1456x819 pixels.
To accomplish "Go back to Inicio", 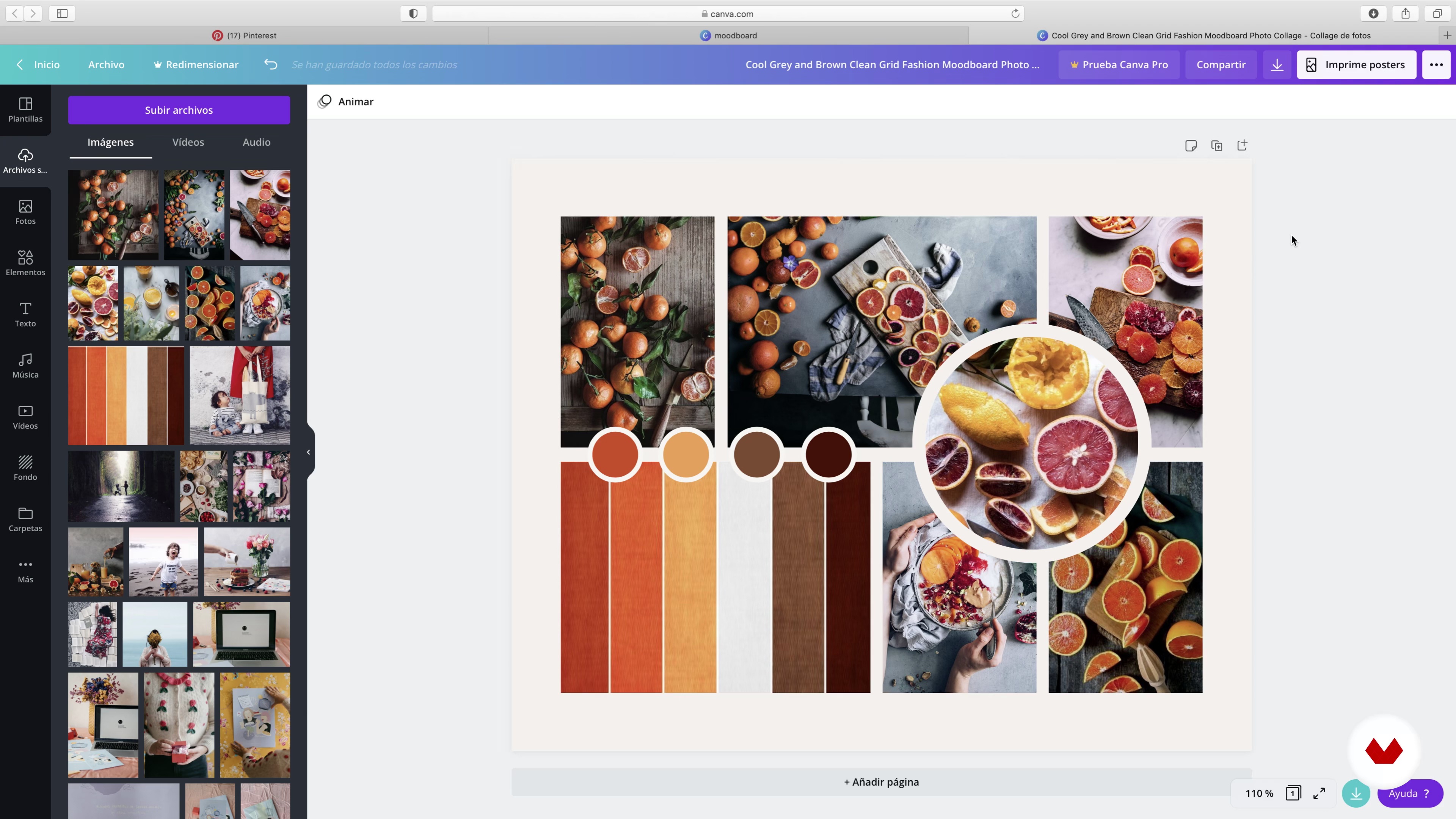I will tap(38, 64).
